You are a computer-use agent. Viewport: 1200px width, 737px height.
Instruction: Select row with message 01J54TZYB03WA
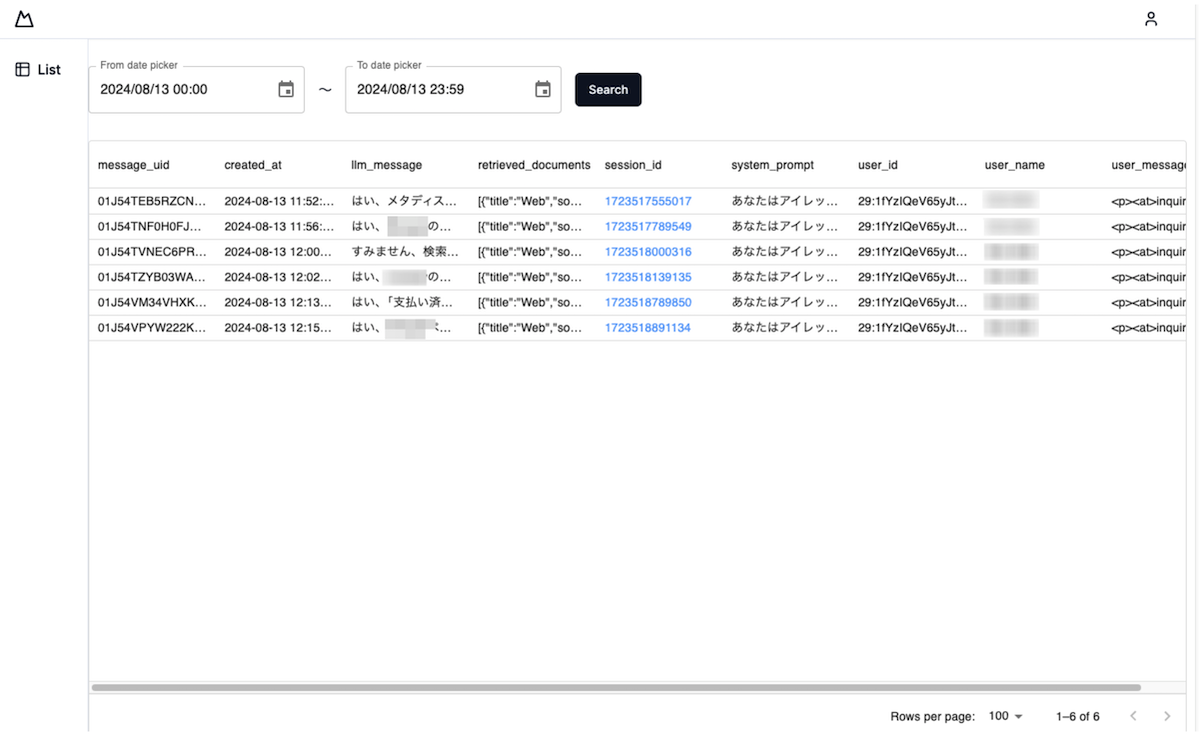click(x=151, y=277)
